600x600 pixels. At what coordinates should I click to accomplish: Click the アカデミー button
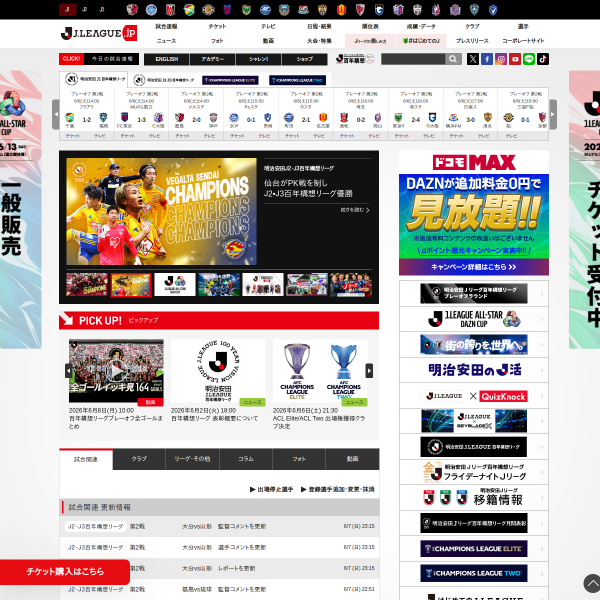(213, 59)
